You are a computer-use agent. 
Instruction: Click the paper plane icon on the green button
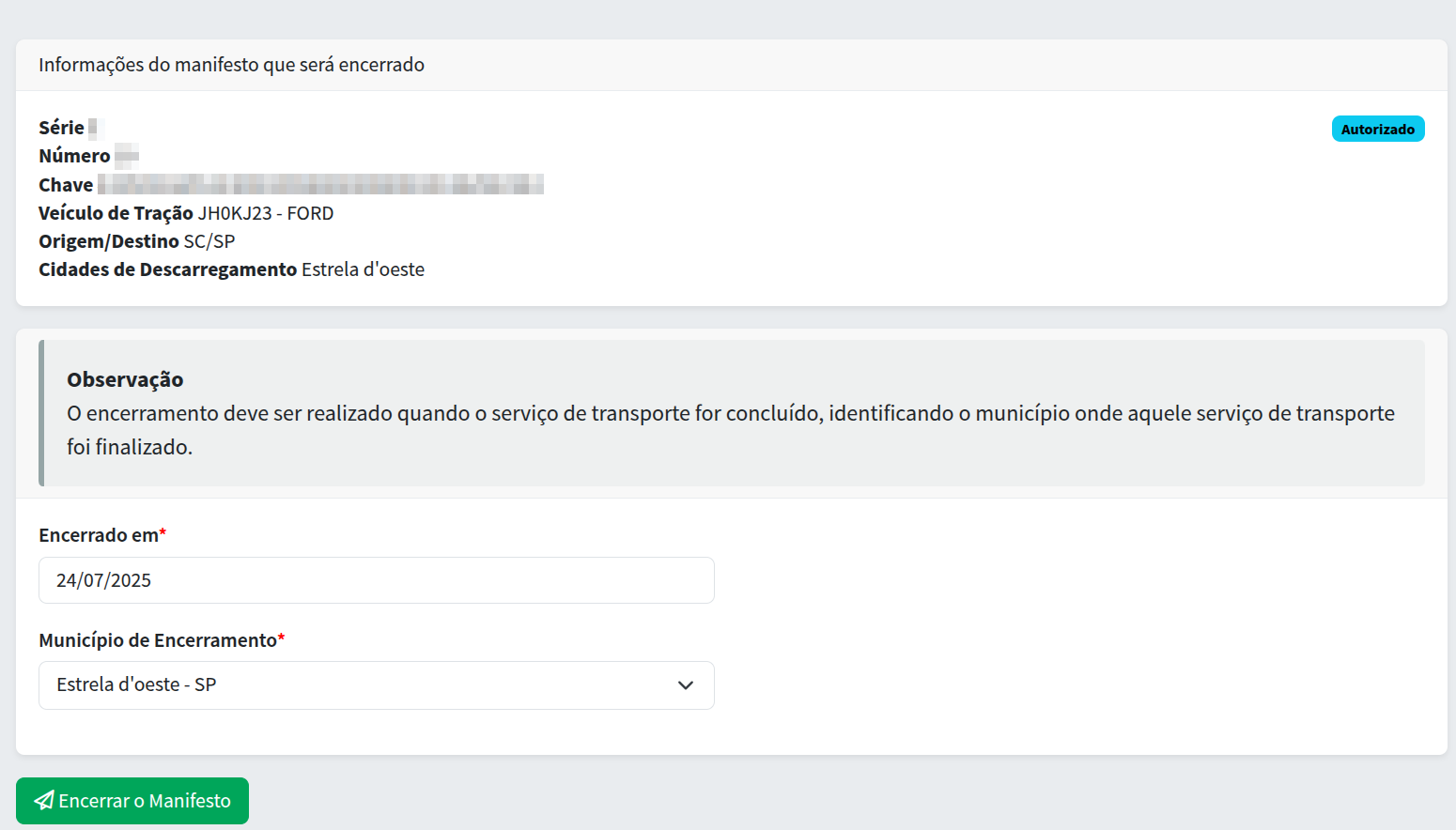coord(44,801)
